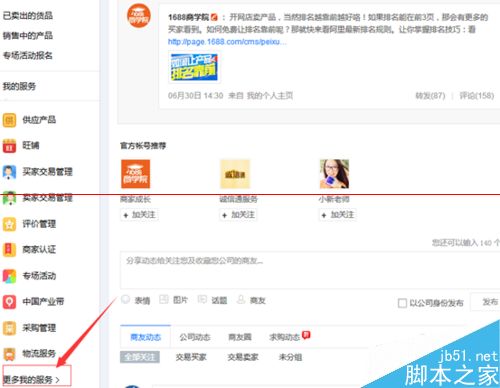Open the 供应产品 sidebar icon
Image resolution: width=500 pixels, height=388 pixels.
click(x=9, y=120)
